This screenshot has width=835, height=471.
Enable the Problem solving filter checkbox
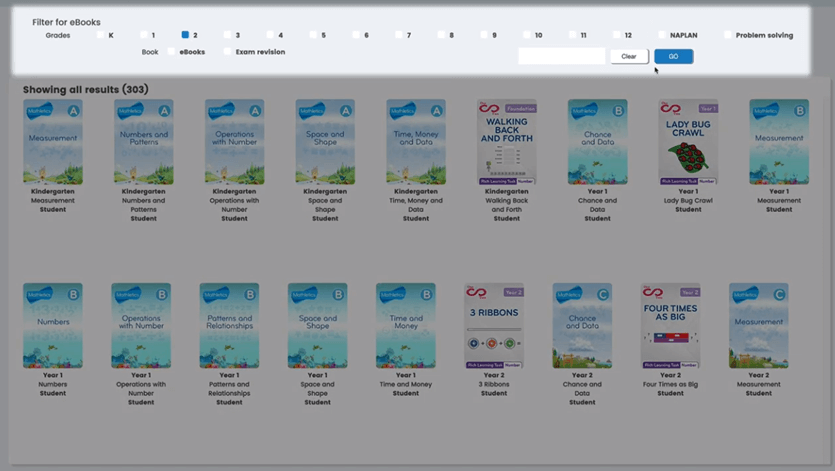click(x=727, y=35)
